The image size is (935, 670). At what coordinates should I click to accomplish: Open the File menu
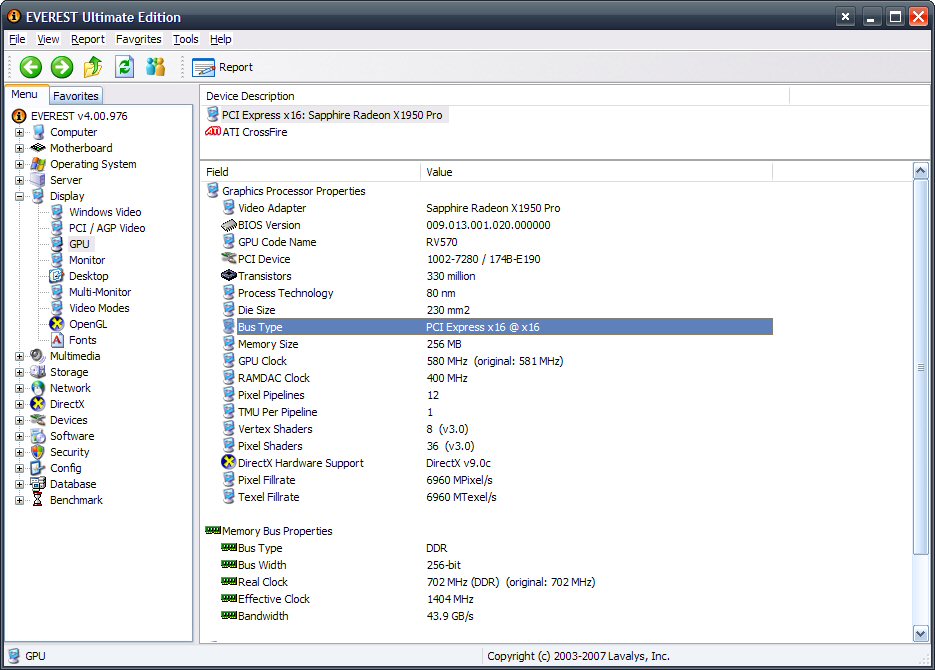coord(17,39)
